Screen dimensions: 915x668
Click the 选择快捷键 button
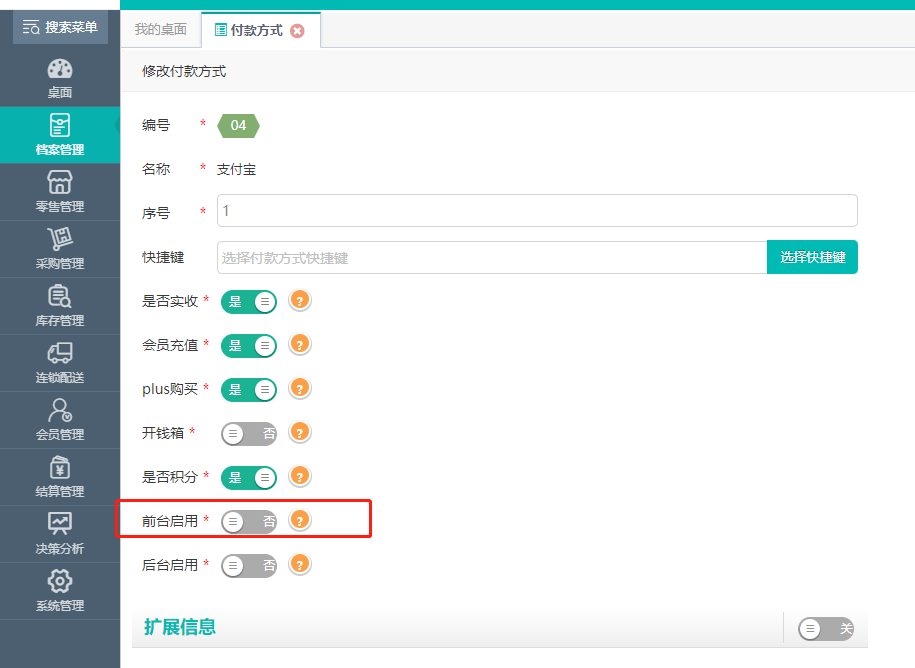pyautogui.click(x=812, y=257)
